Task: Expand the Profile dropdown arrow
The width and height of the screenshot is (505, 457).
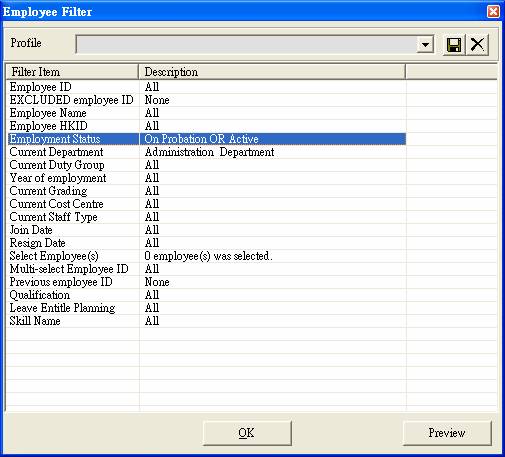Action: 425,44
